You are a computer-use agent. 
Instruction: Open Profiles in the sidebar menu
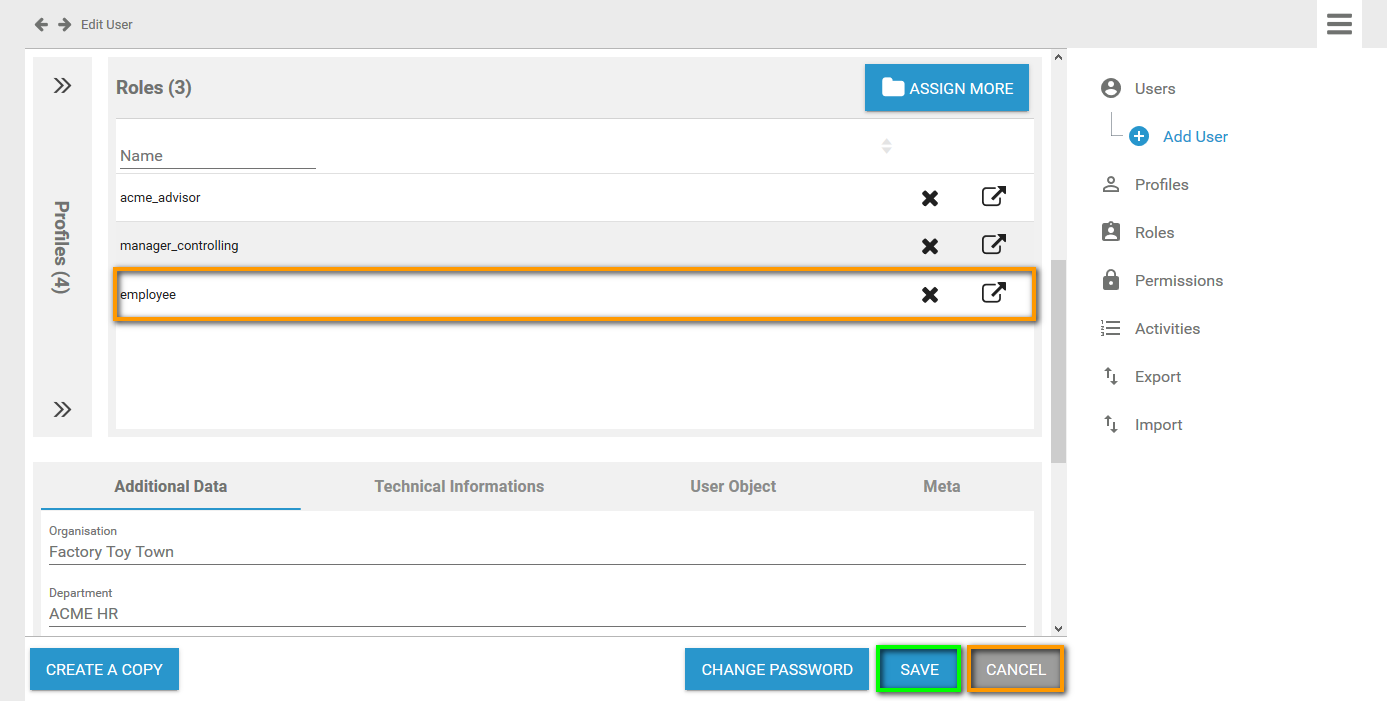(x=1162, y=184)
